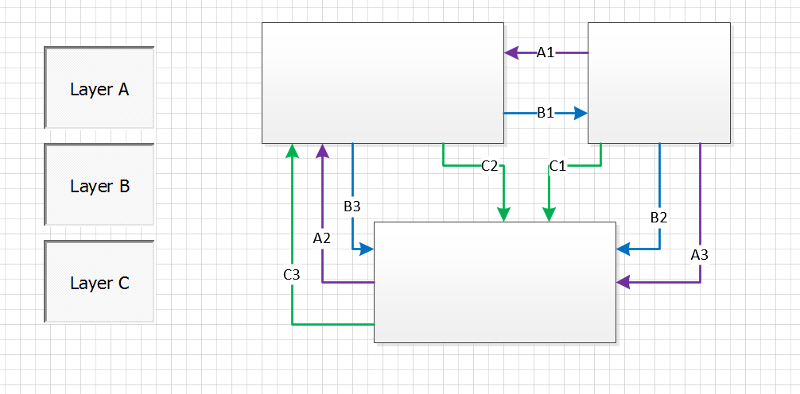Select the large top-left rectangle shape

(383, 83)
